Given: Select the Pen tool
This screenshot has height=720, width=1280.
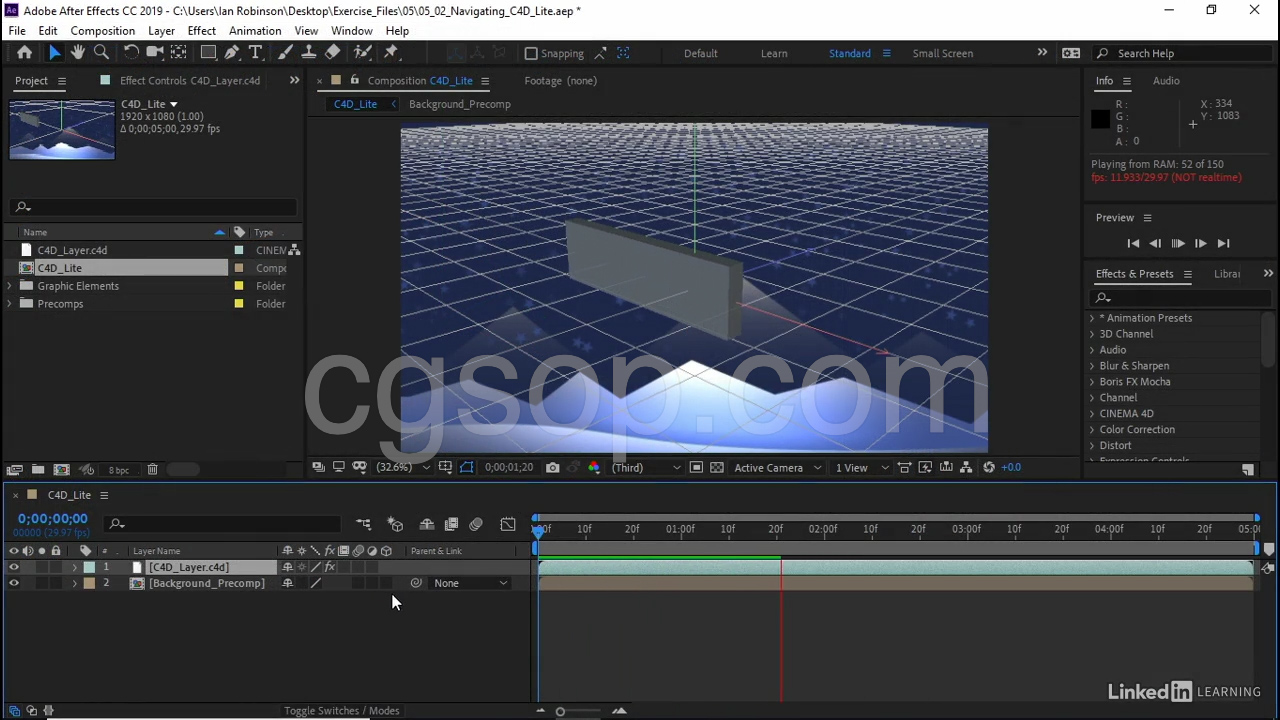Looking at the screenshot, I should (232, 53).
